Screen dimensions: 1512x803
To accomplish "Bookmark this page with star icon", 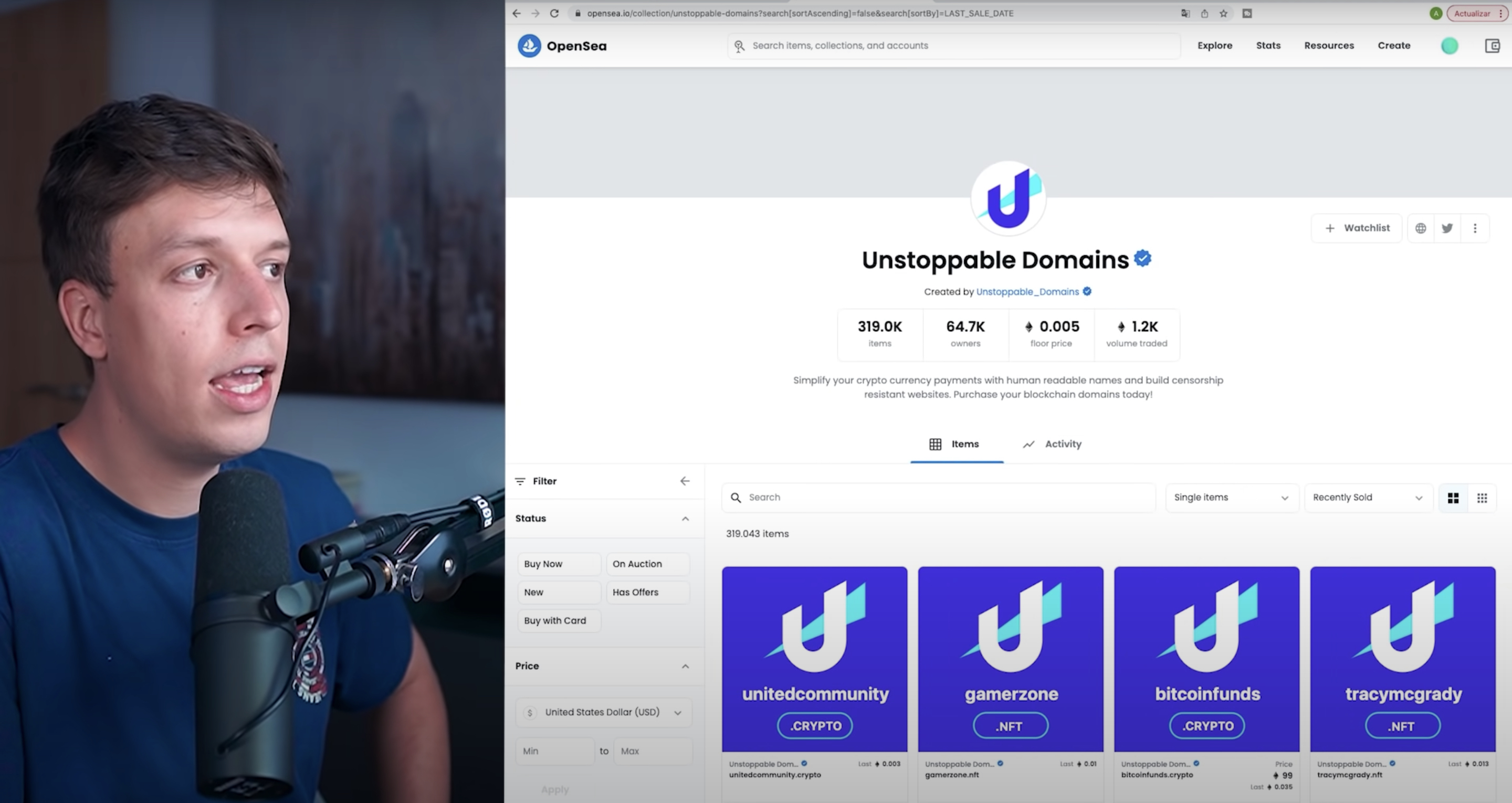I will pyautogui.click(x=1223, y=14).
